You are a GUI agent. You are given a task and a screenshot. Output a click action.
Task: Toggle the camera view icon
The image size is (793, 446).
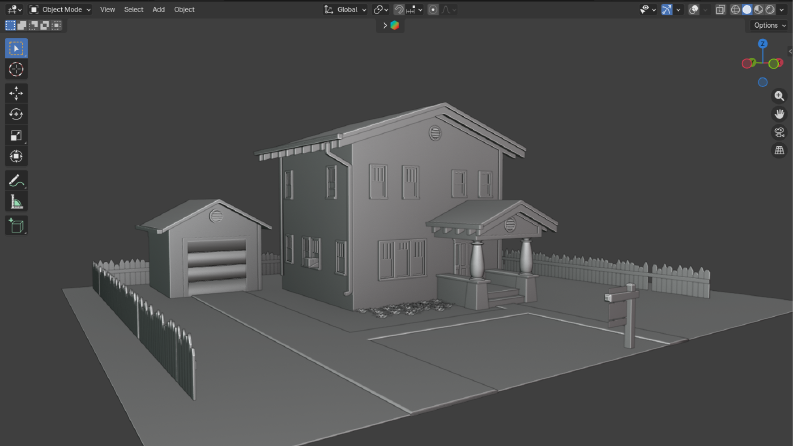click(x=779, y=132)
